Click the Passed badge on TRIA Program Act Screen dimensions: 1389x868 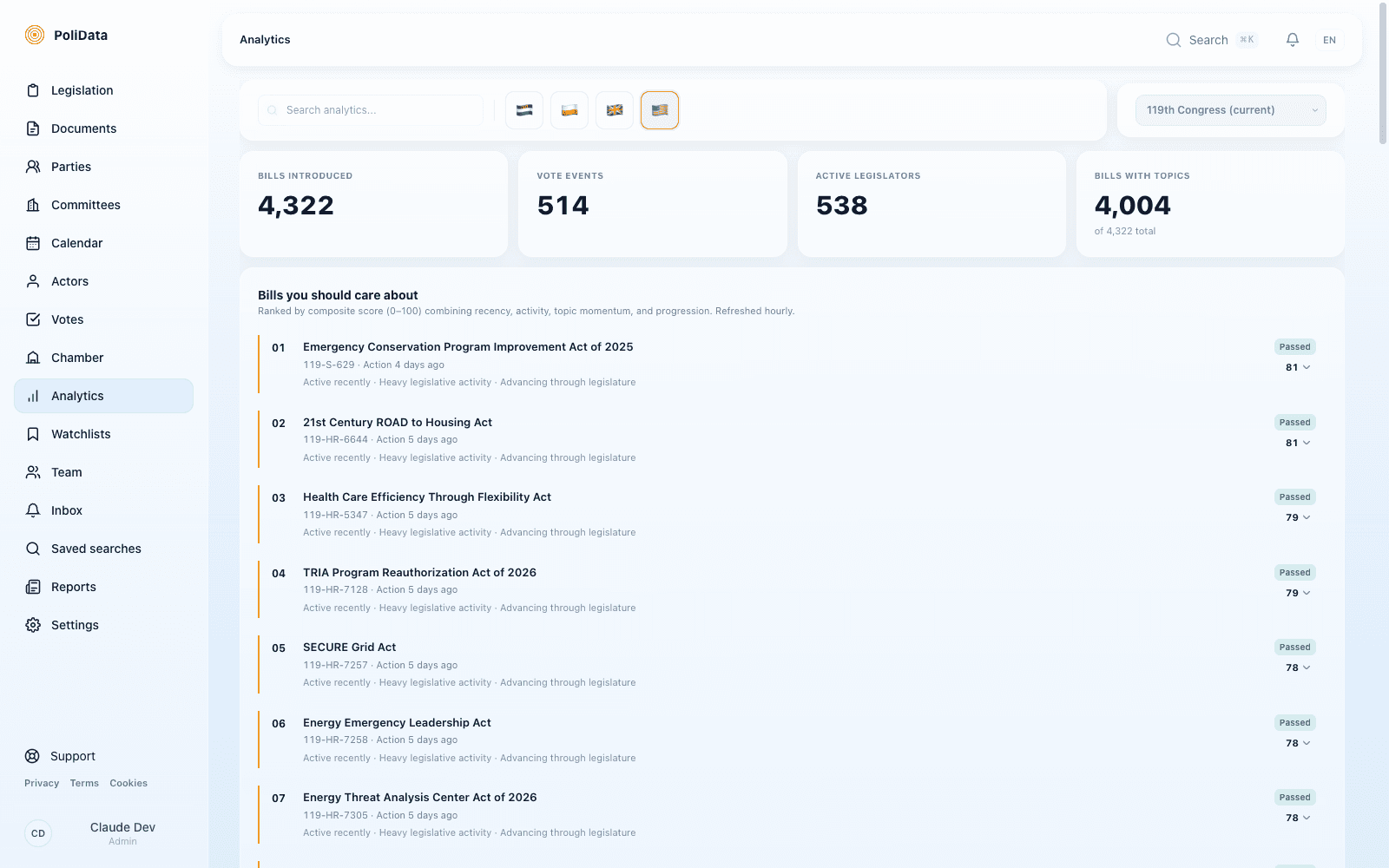(x=1294, y=573)
